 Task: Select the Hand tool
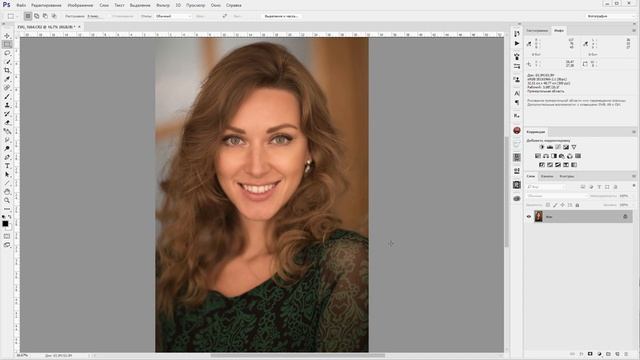[x=7, y=192]
